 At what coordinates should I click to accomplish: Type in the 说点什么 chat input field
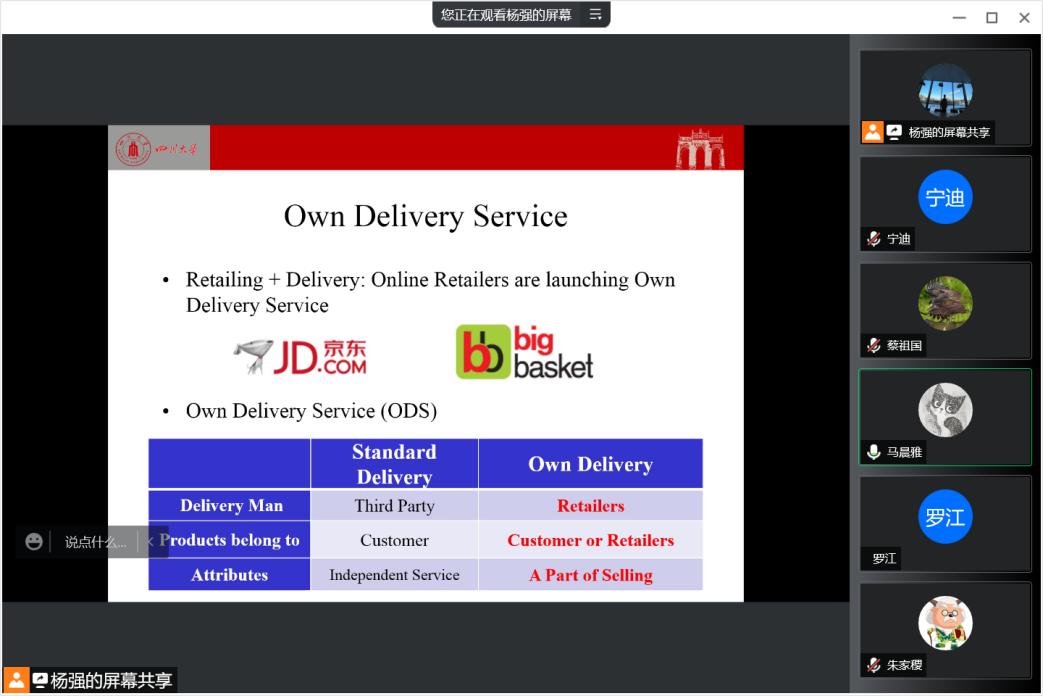[x=95, y=542]
